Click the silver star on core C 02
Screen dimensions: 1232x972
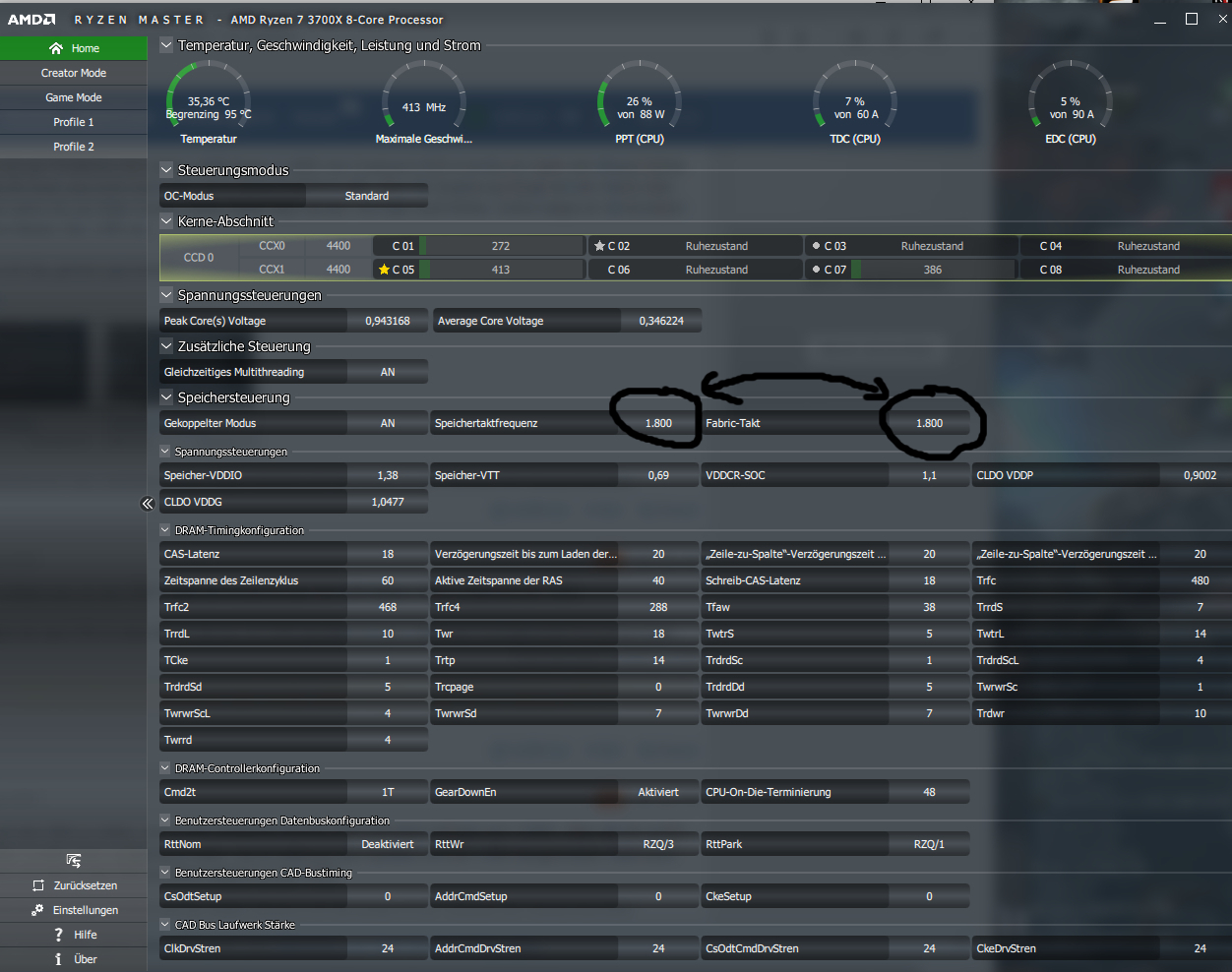coord(599,246)
